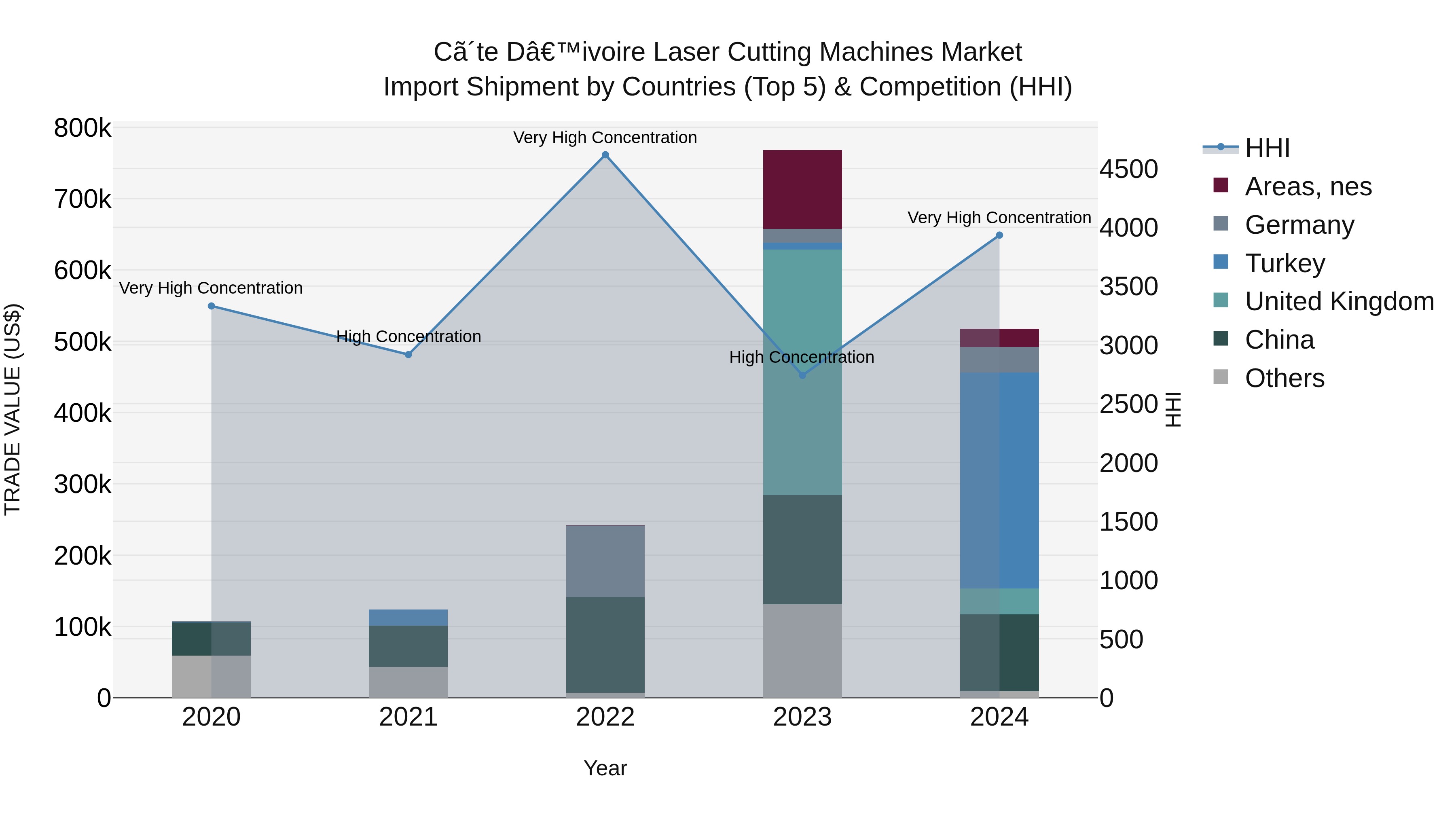Click the TRADE VALUE (US$) axis title
Image resolution: width=1456 pixels, height=819 pixels.
coord(13,409)
